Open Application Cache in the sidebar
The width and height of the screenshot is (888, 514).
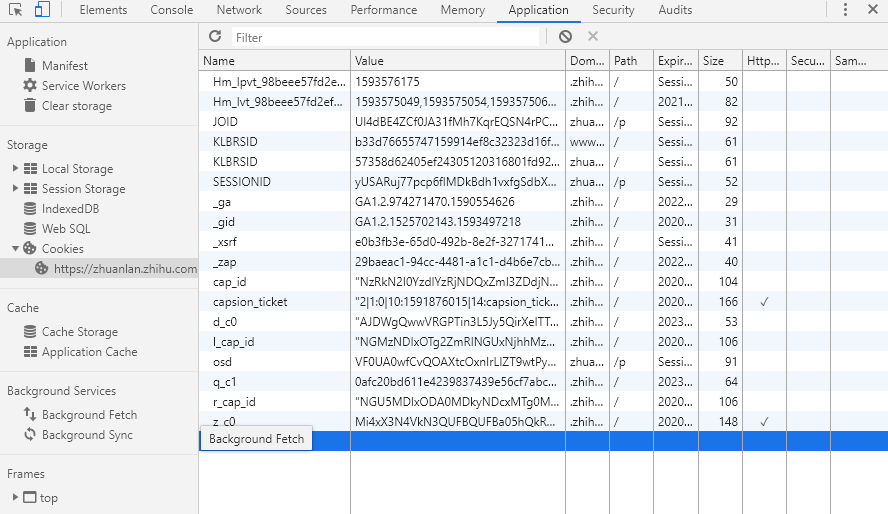click(89, 352)
